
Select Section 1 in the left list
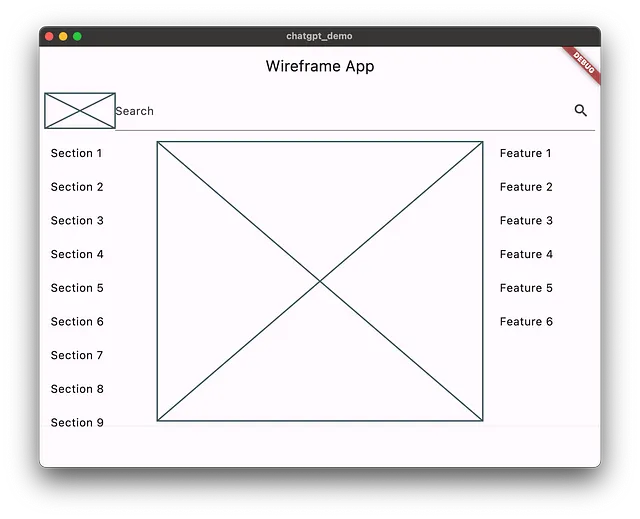(76, 153)
